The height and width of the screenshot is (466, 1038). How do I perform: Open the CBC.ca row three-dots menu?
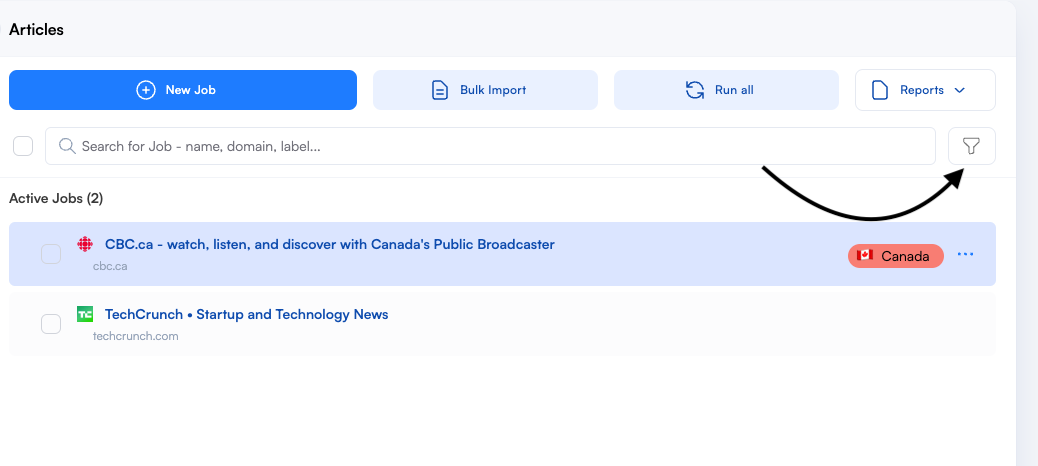[966, 254]
